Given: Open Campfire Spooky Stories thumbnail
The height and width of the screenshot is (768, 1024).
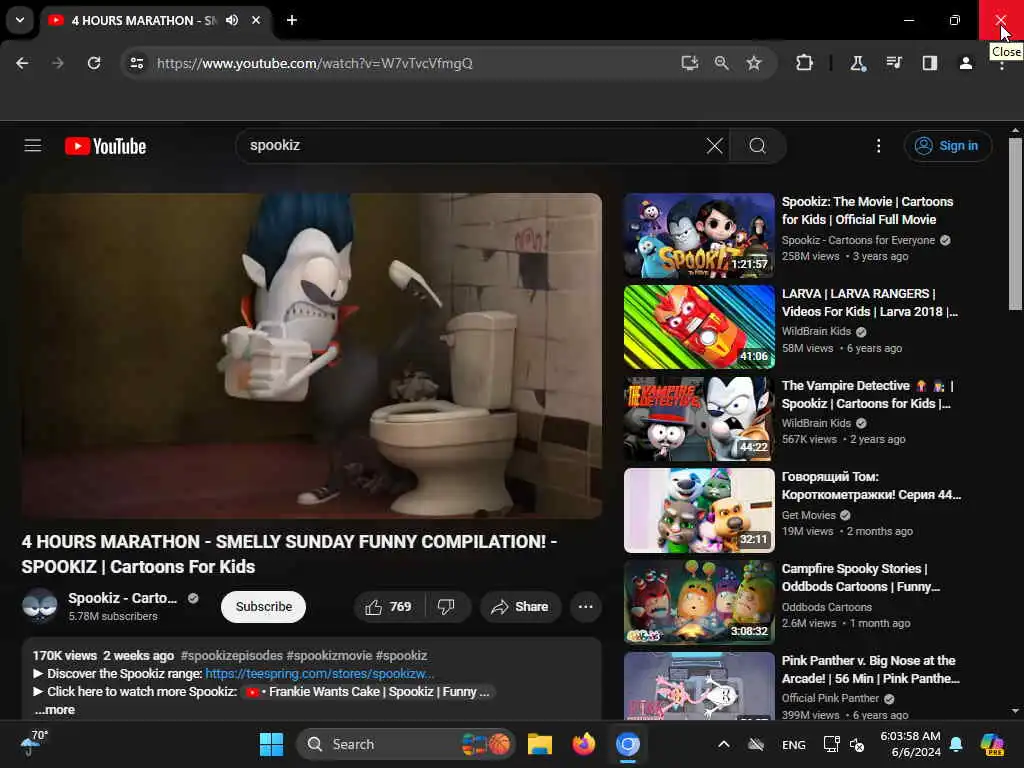Looking at the screenshot, I should (x=699, y=602).
